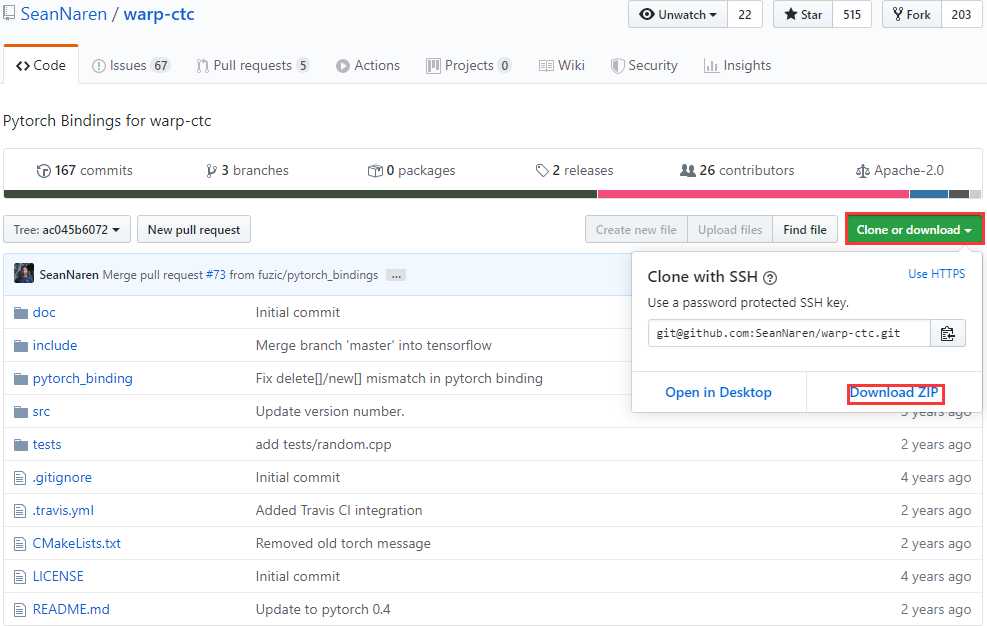This screenshot has height=626, width=987.
Task: Open the README.md file
Action: tap(71, 609)
